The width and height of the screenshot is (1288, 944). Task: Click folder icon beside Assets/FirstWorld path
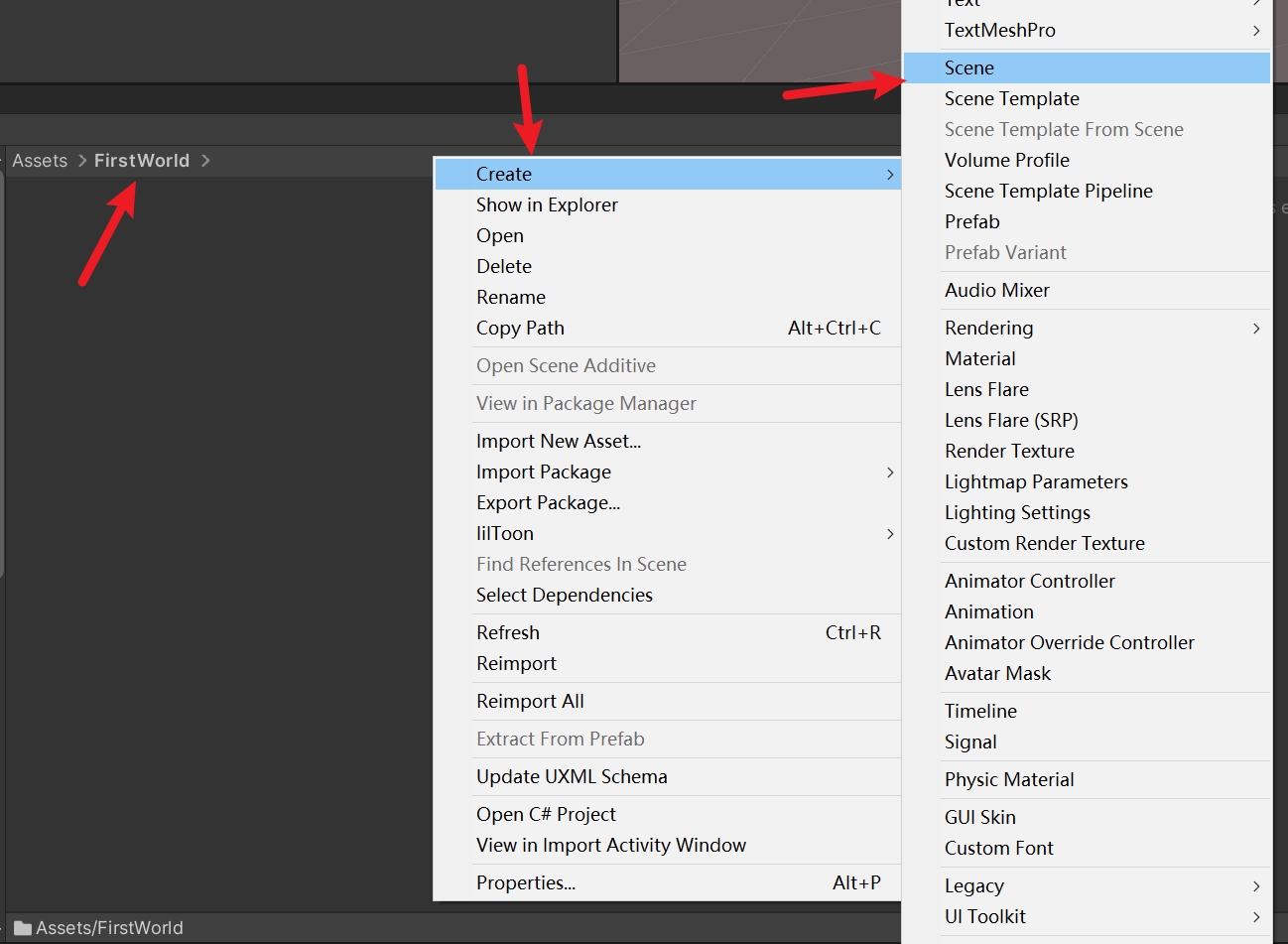point(23,928)
